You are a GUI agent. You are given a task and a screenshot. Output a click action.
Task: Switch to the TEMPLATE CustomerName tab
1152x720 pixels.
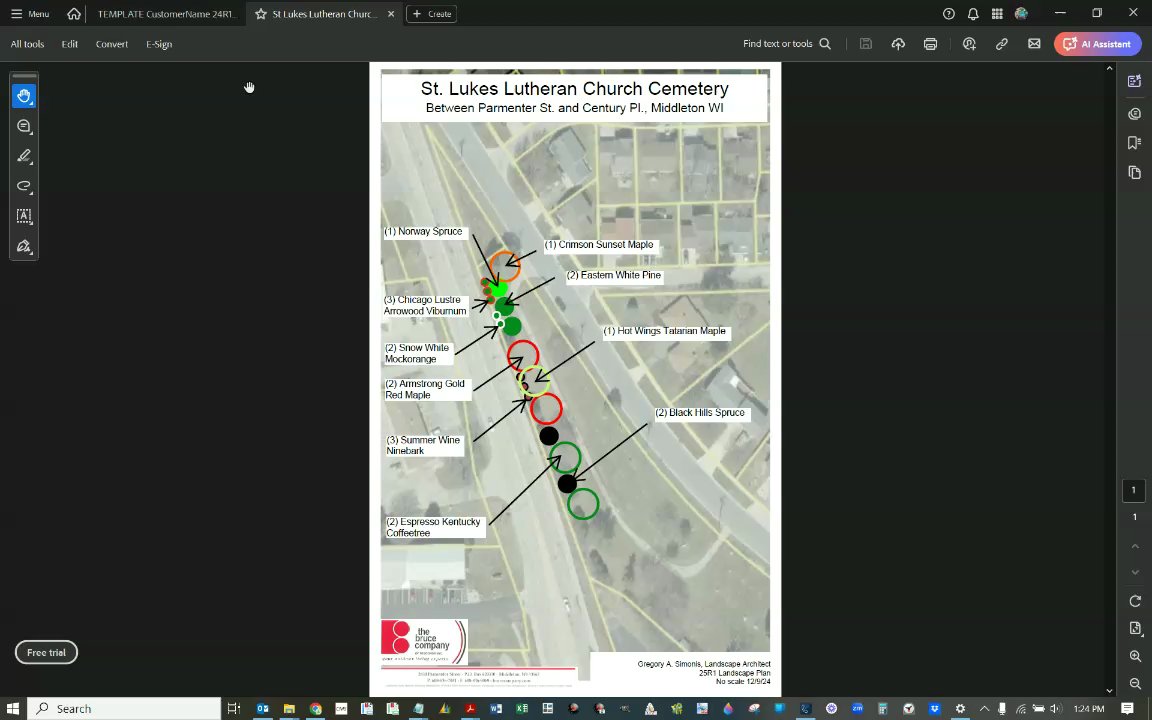pyautogui.click(x=167, y=14)
